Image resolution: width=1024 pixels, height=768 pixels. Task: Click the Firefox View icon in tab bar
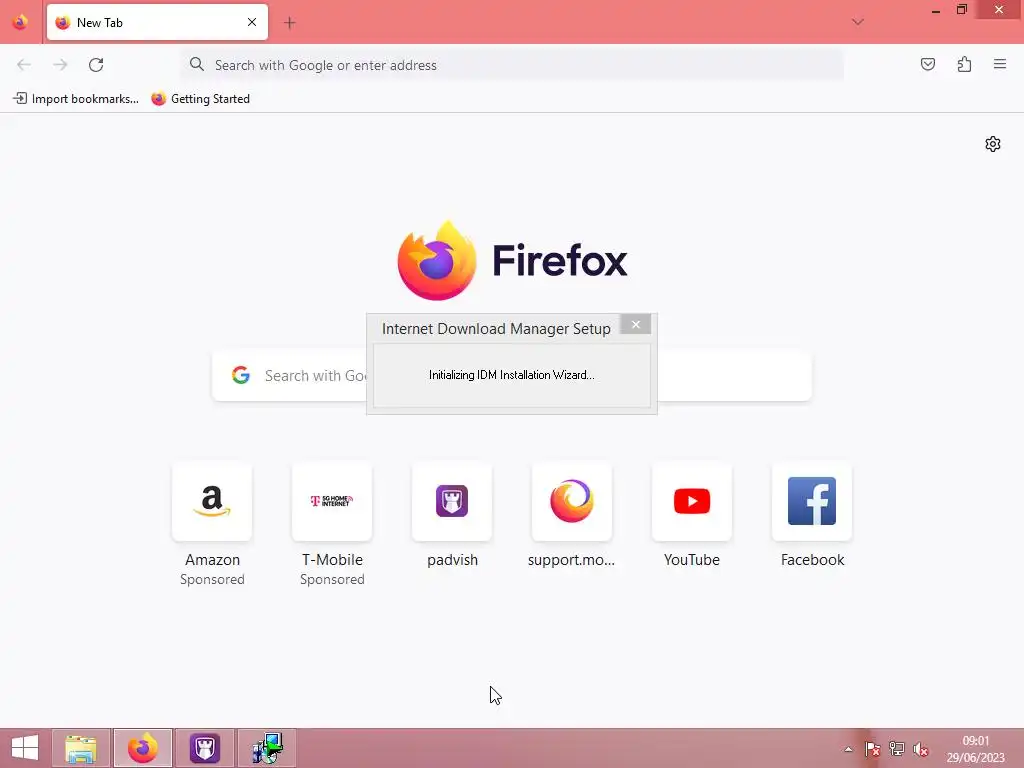[20, 22]
